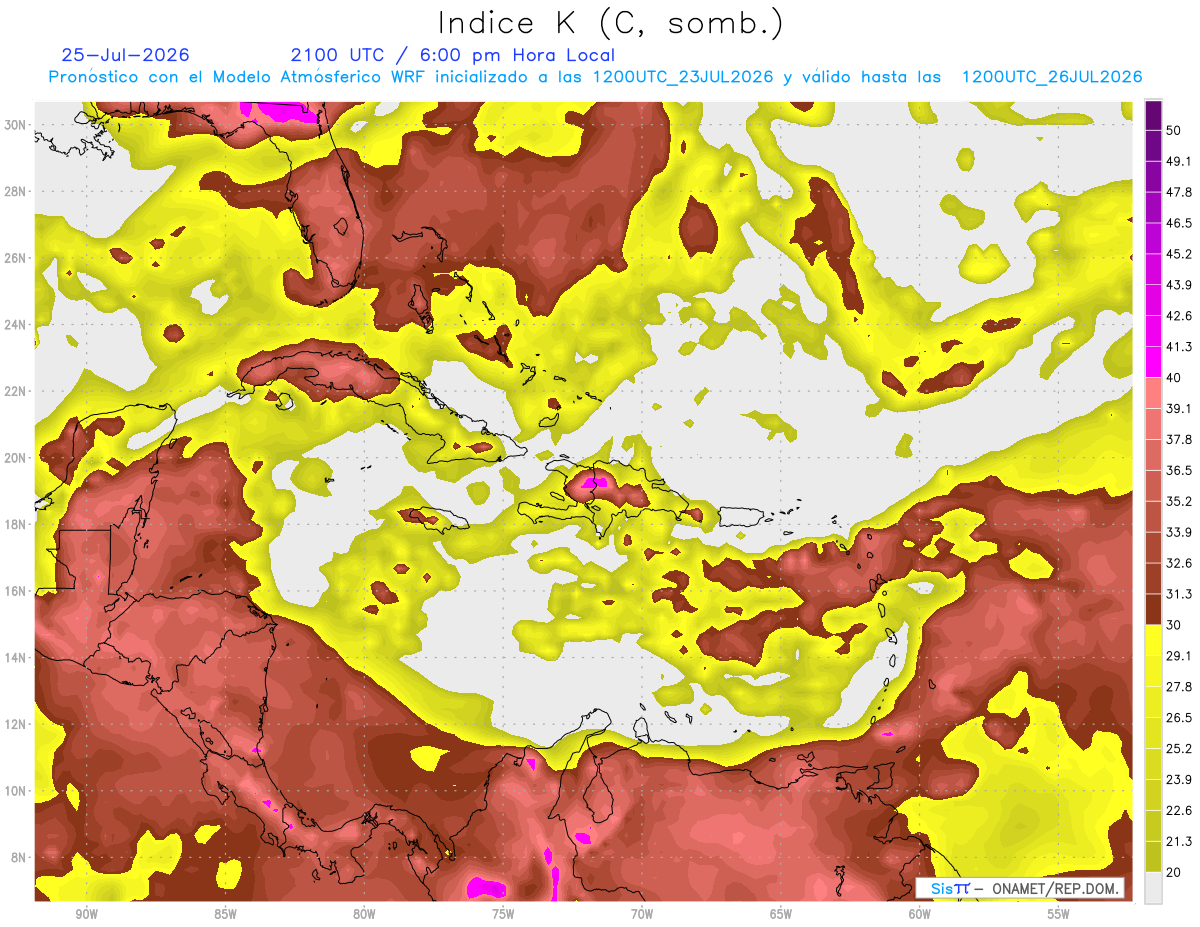Click the longitude label 55W
1200x927 pixels.
[x=1059, y=915]
